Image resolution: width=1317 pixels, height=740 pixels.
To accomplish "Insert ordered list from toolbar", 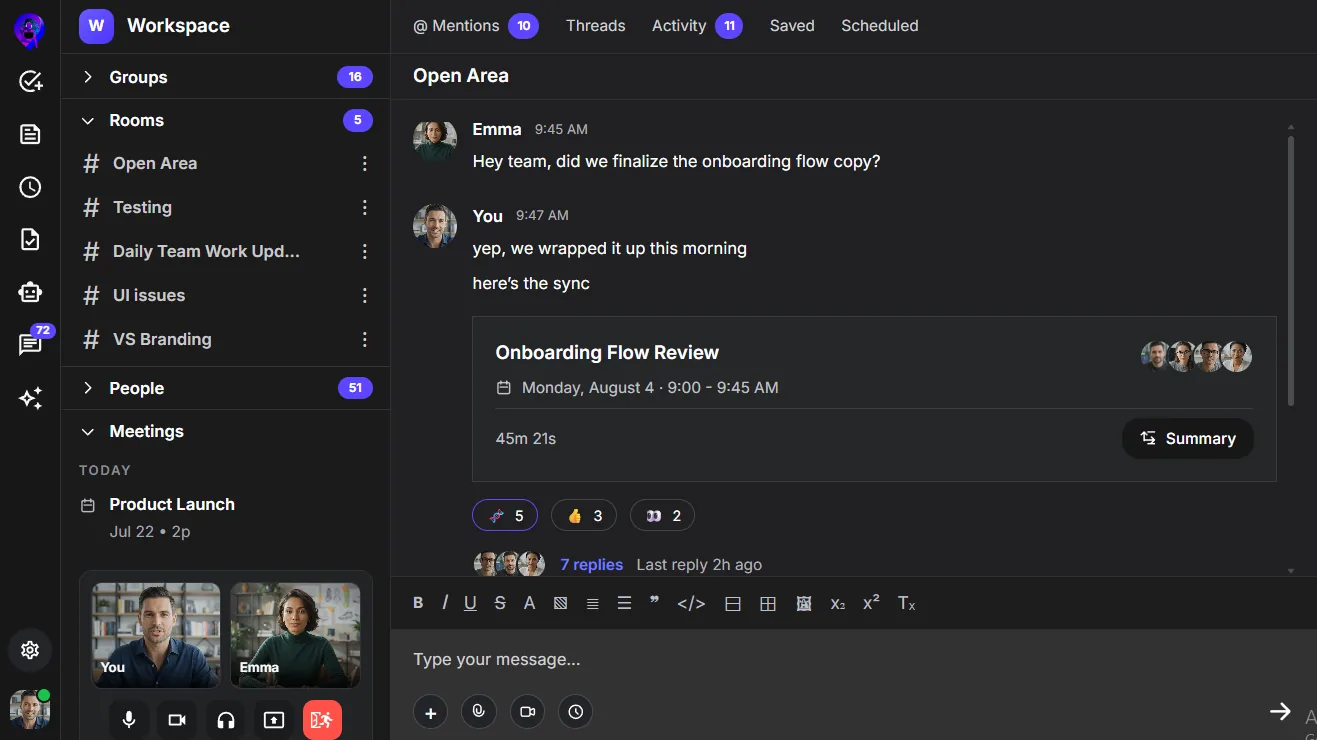I will pyautogui.click(x=593, y=603).
